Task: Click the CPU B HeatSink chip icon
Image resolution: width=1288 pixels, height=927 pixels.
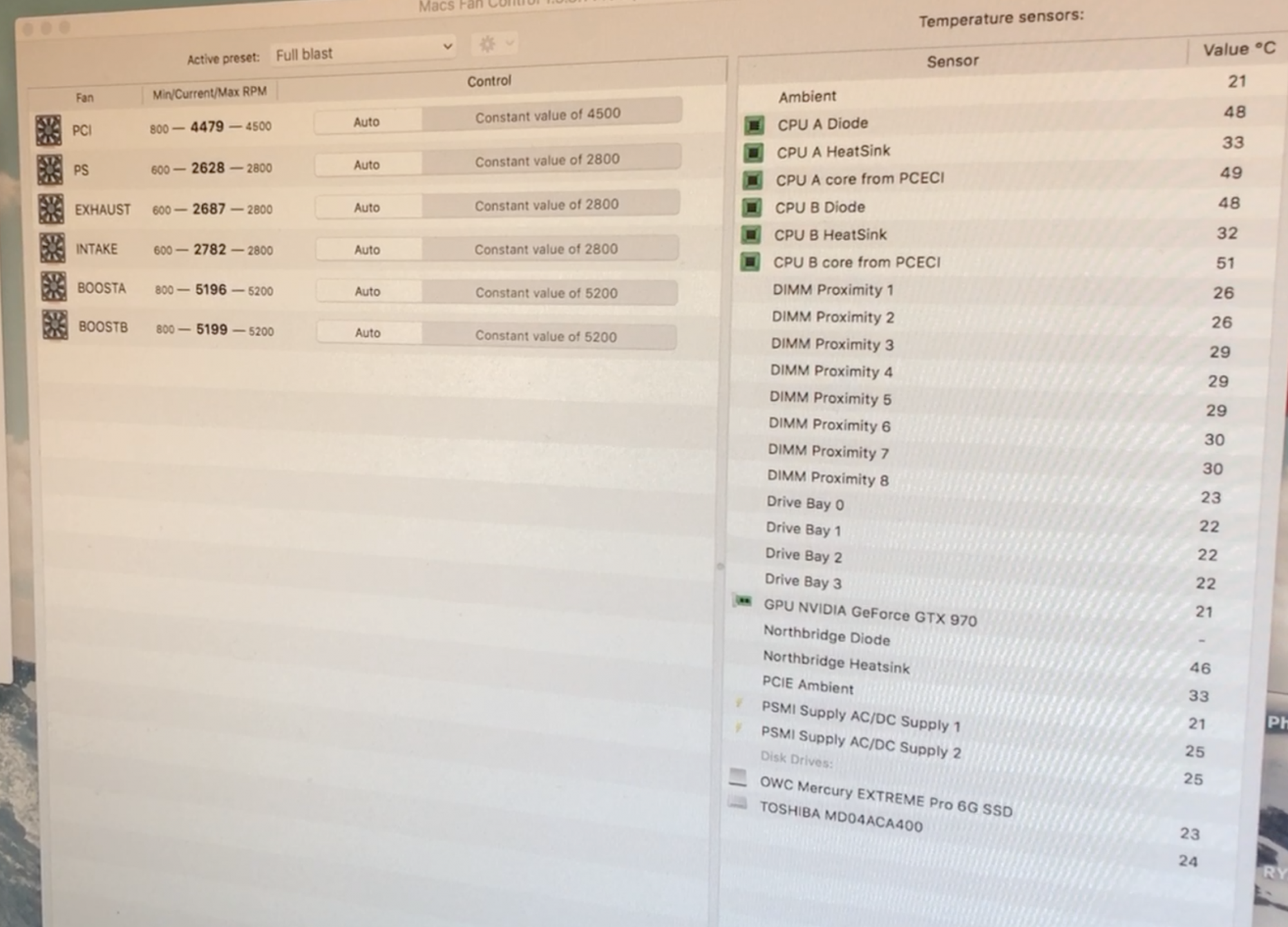Action: click(x=751, y=234)
